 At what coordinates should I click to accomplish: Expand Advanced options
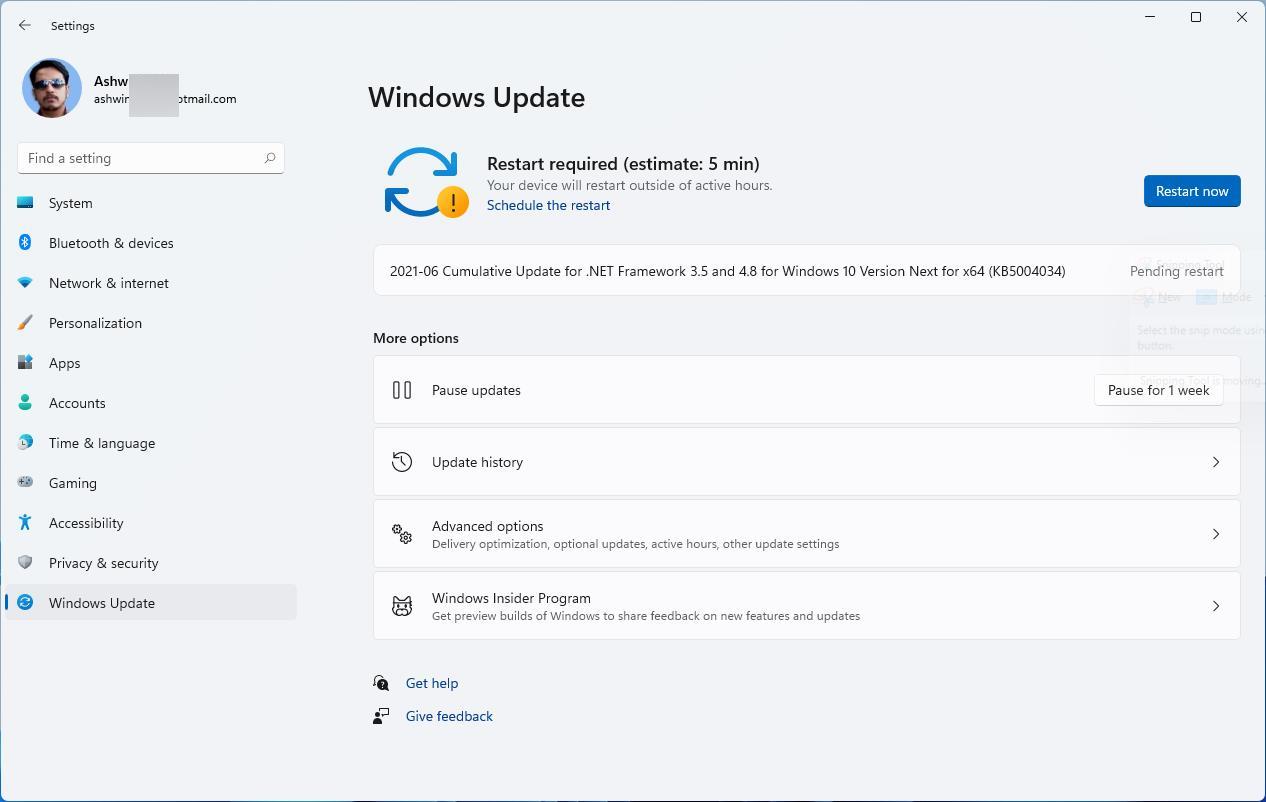pos(806,534)
